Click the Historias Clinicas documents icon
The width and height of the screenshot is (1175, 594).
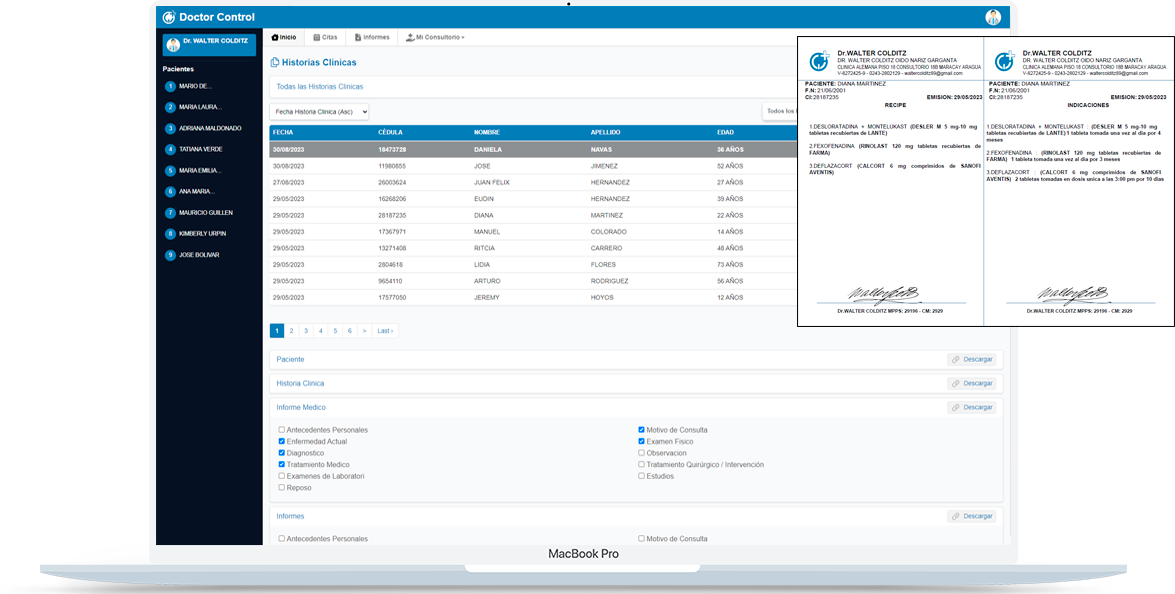tap(274, 62)
